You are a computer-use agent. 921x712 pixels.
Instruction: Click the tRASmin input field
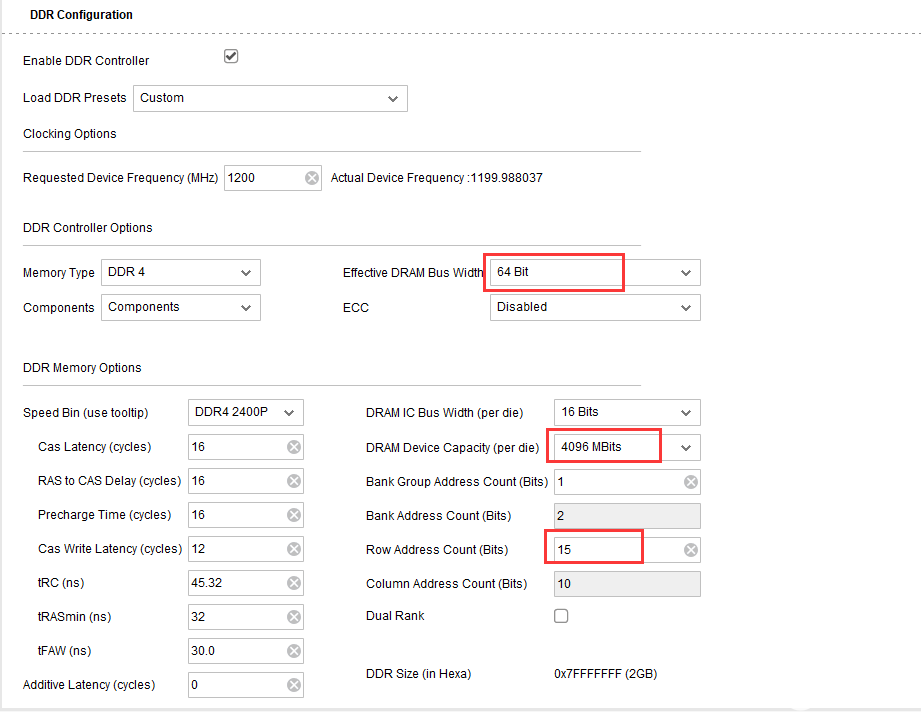pyautogui.click(x=237, y=617)
